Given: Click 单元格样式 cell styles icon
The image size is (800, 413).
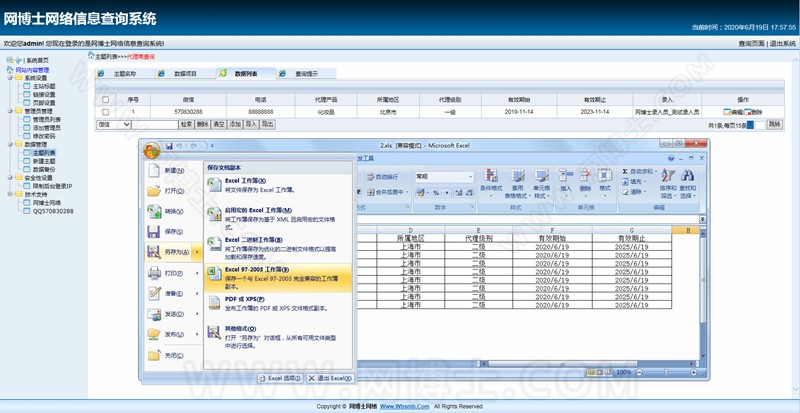Looking at the screenshot, I should (541, 175).
